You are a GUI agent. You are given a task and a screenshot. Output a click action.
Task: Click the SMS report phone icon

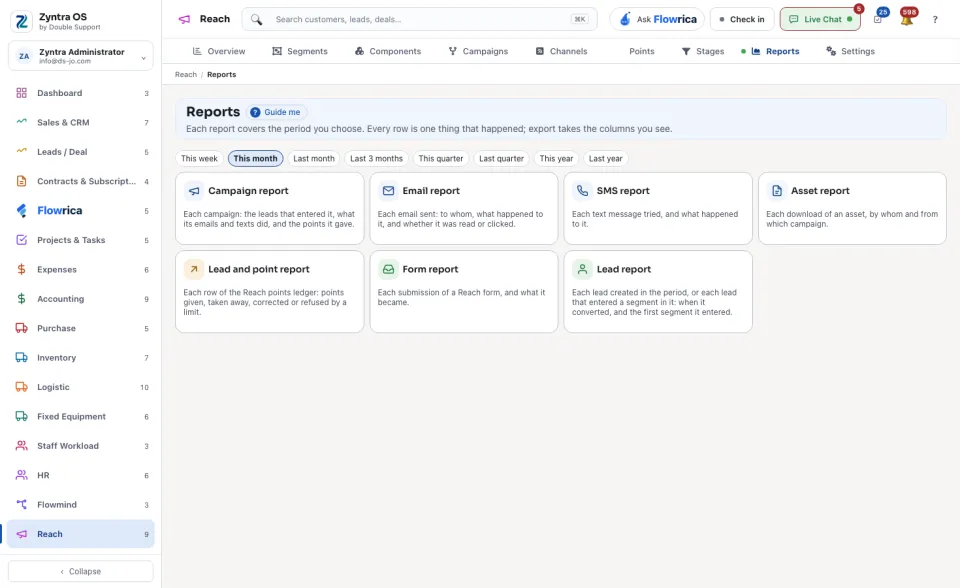582,191
